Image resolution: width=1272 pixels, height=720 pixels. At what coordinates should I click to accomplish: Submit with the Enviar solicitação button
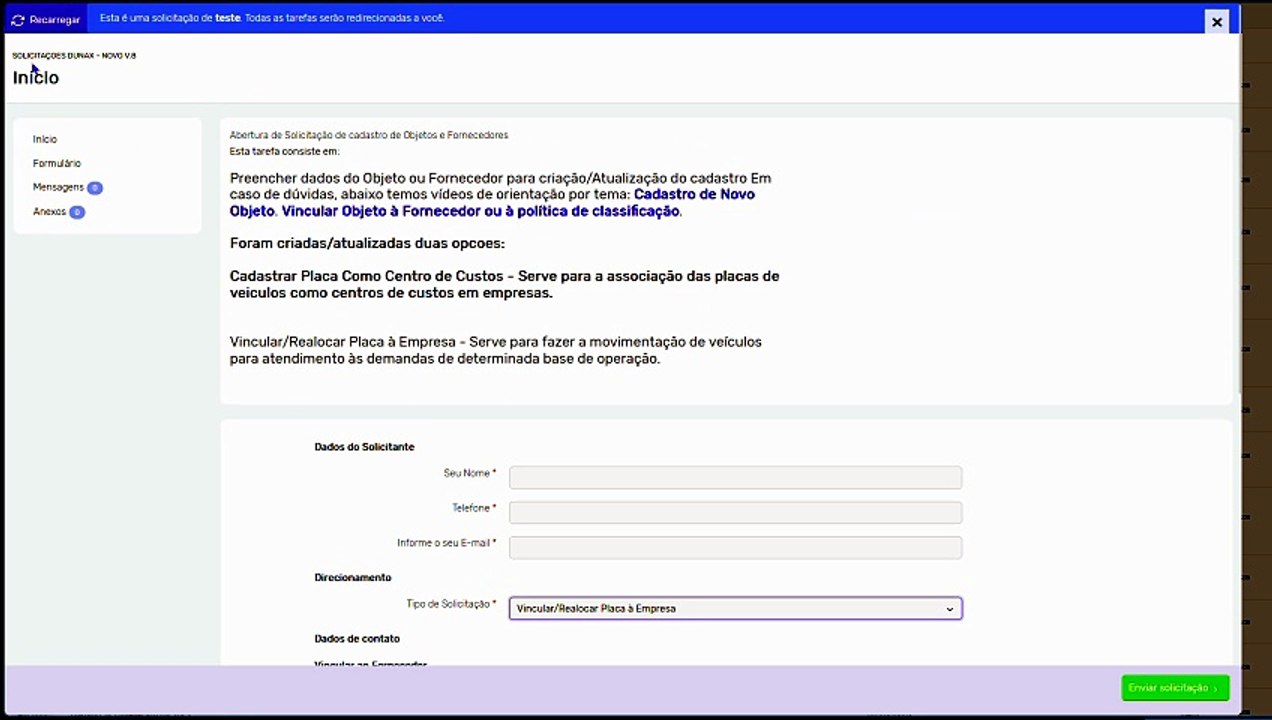tap(1175, 688)
